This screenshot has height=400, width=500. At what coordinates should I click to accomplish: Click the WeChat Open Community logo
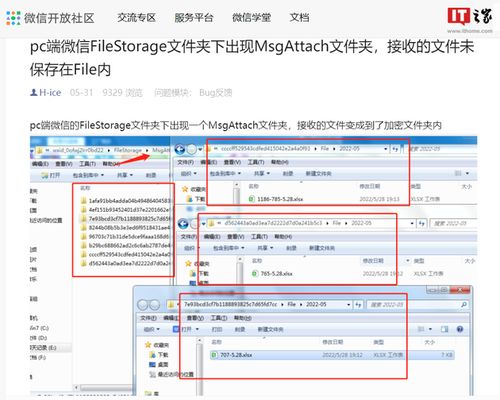[51, 18]
